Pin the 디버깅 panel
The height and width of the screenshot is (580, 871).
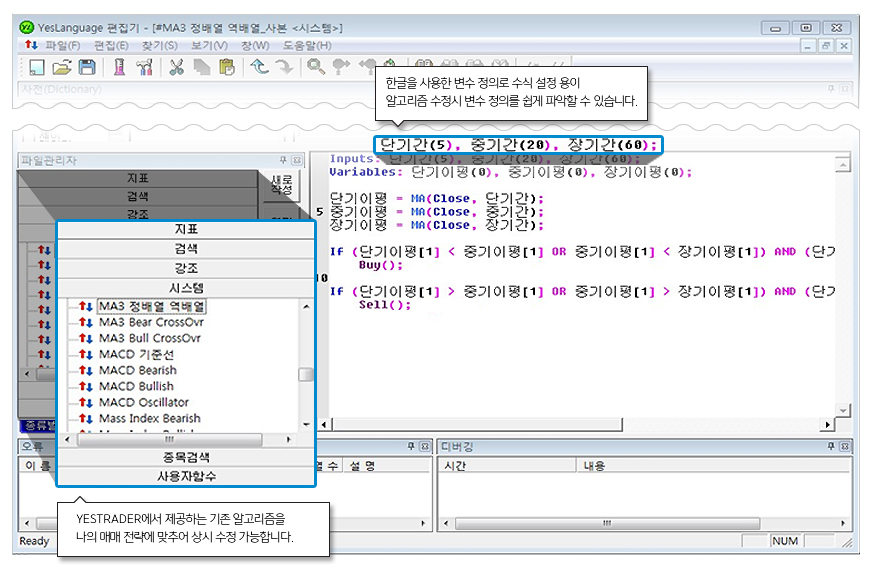tap(831, 446)
